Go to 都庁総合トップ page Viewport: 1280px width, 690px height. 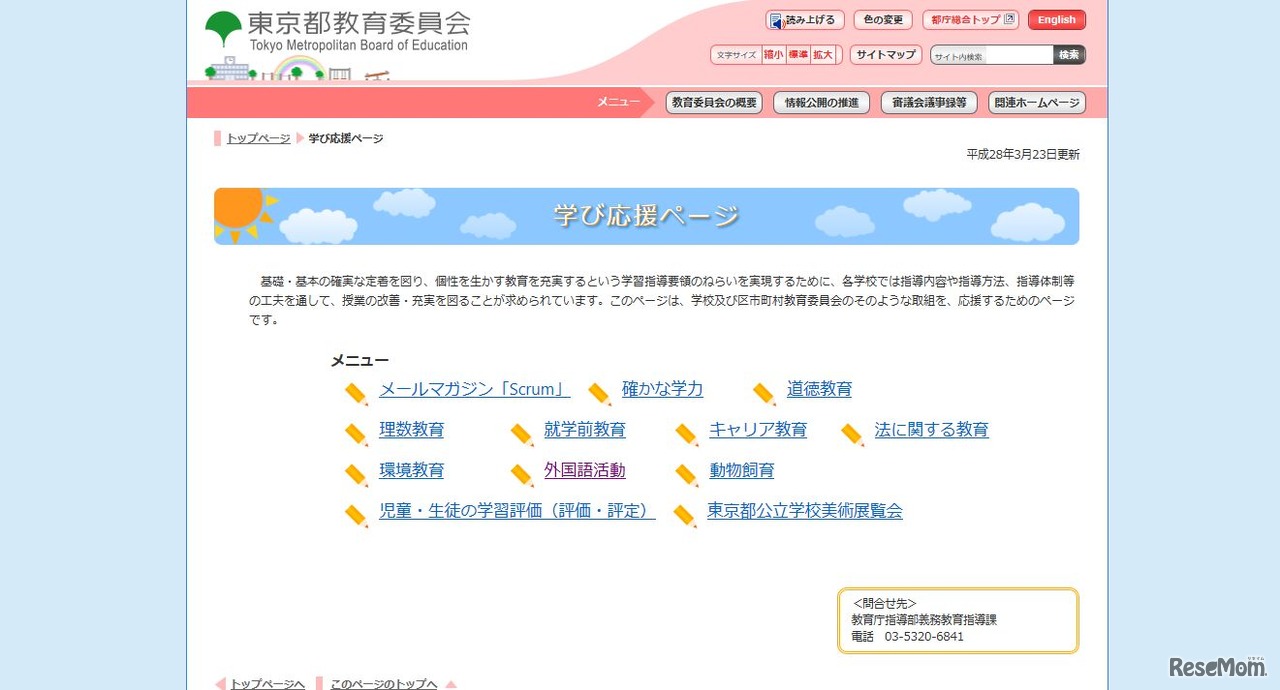(x=970, y=20)
